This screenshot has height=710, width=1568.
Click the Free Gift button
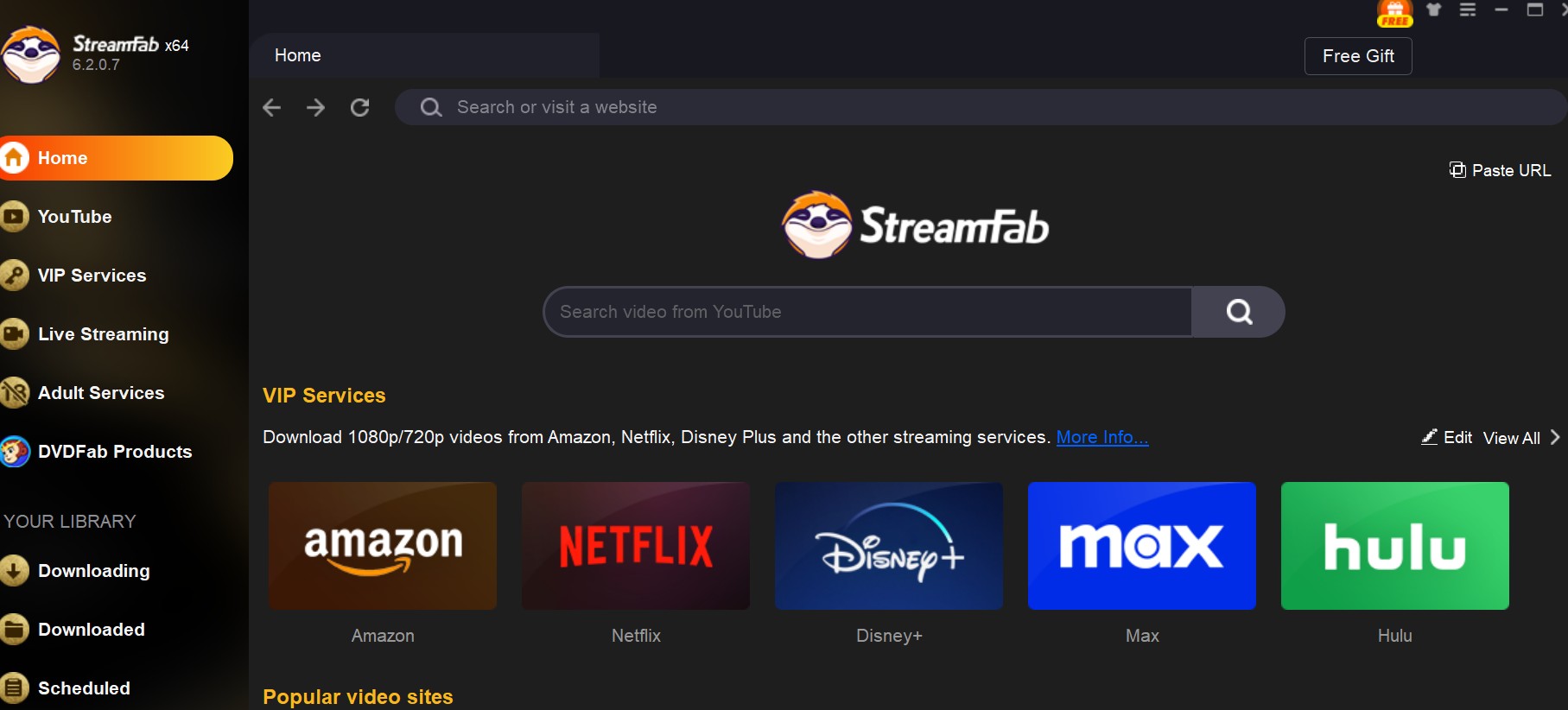[1358, 56]
